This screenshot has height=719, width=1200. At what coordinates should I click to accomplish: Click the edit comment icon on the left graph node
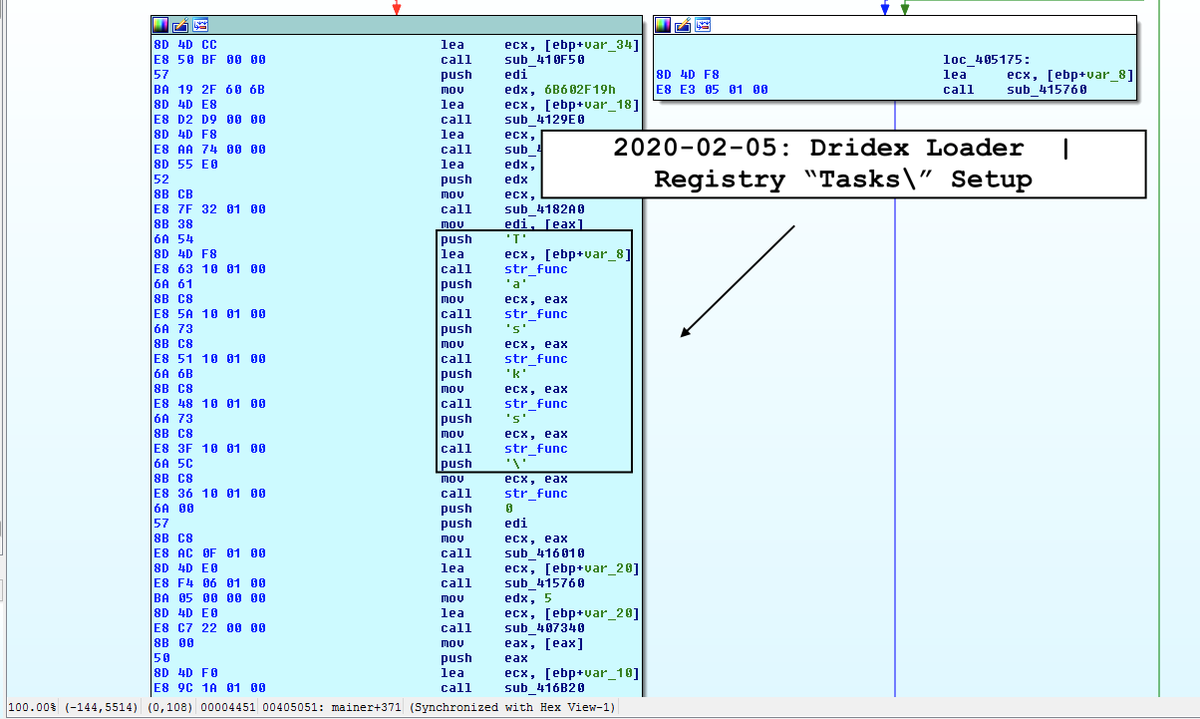(x=180, y=25)
